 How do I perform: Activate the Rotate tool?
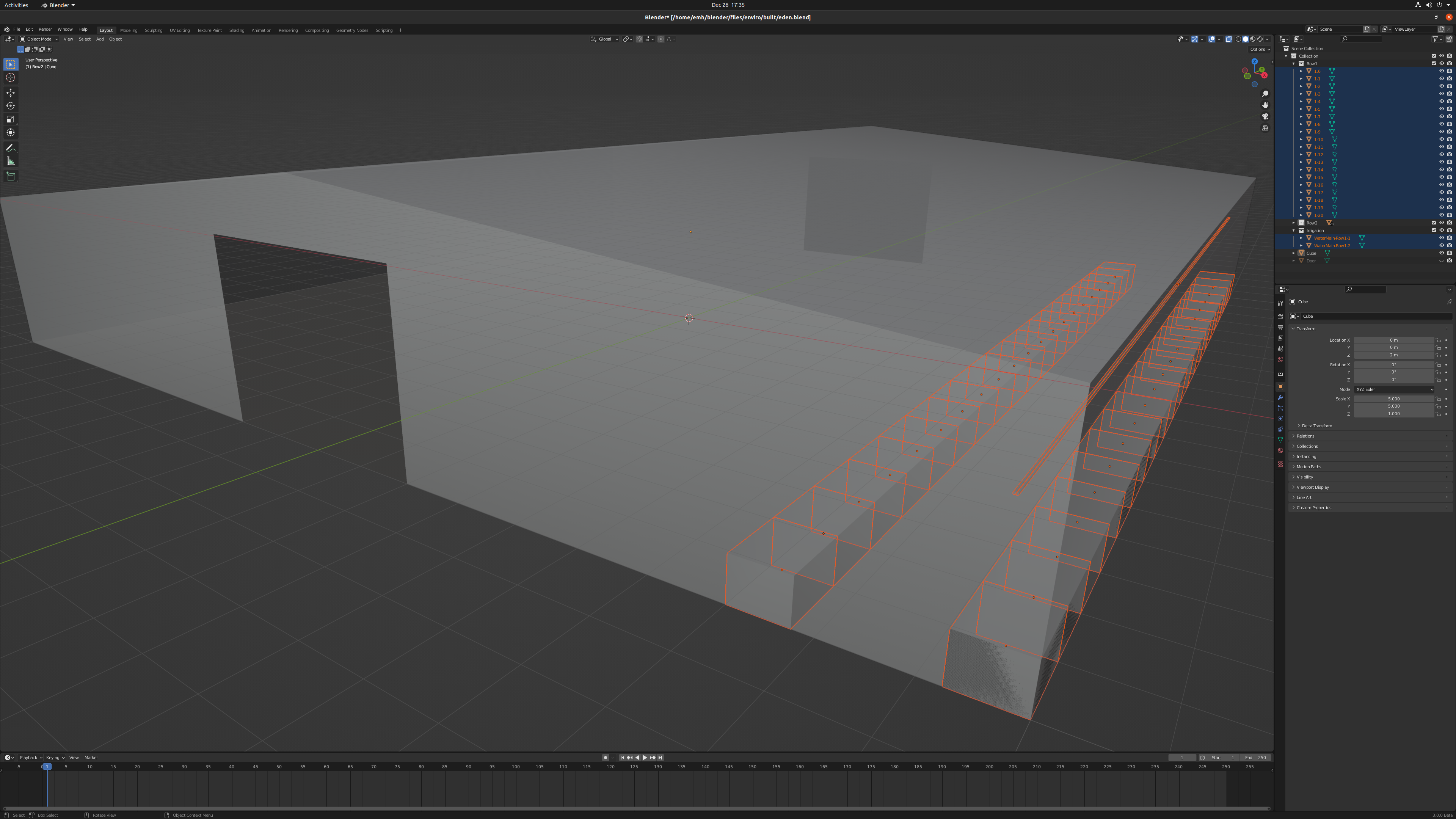point(11,106)
